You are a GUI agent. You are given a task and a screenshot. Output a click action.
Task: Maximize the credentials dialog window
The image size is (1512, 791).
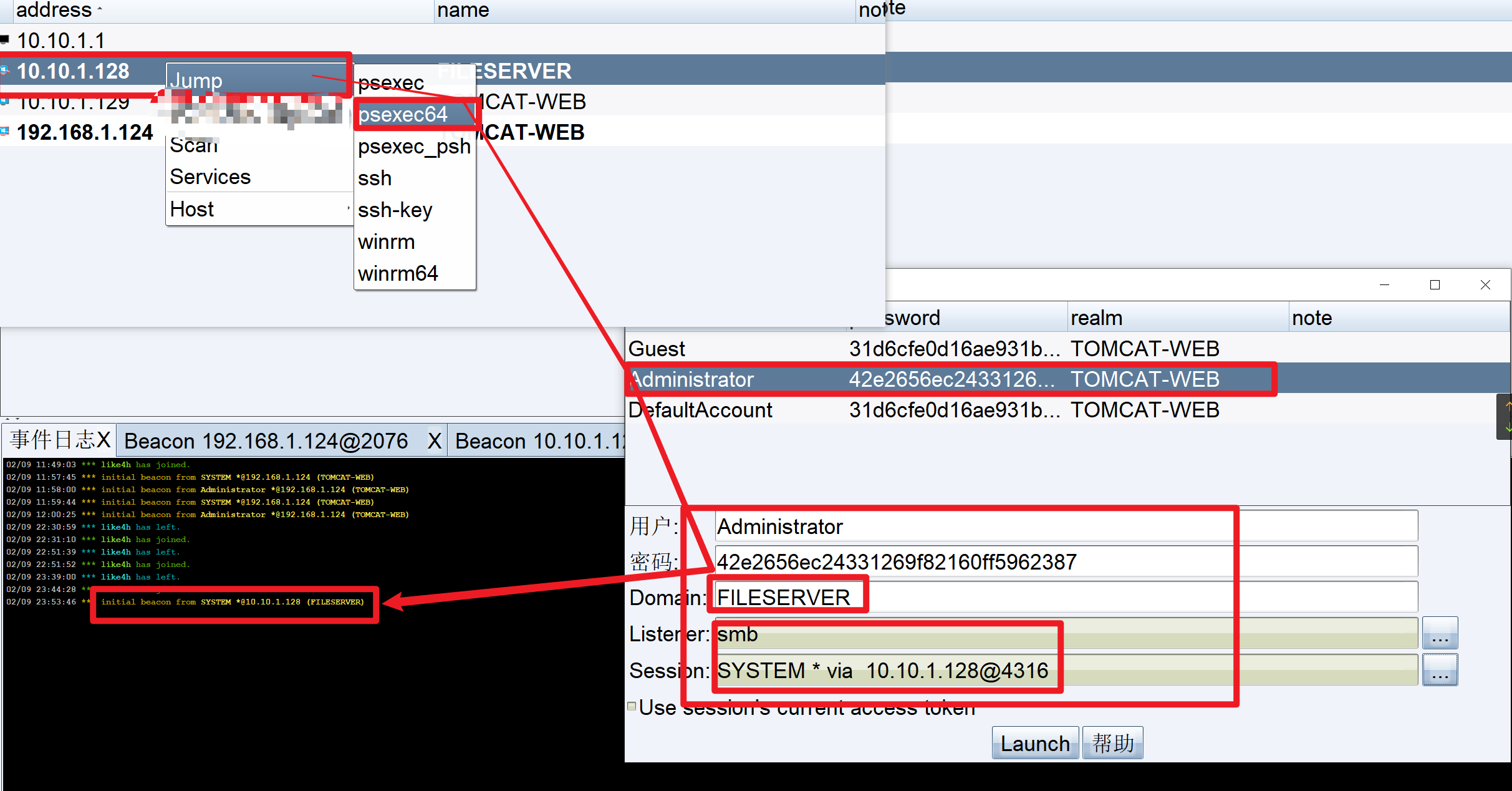(1435, 285)
